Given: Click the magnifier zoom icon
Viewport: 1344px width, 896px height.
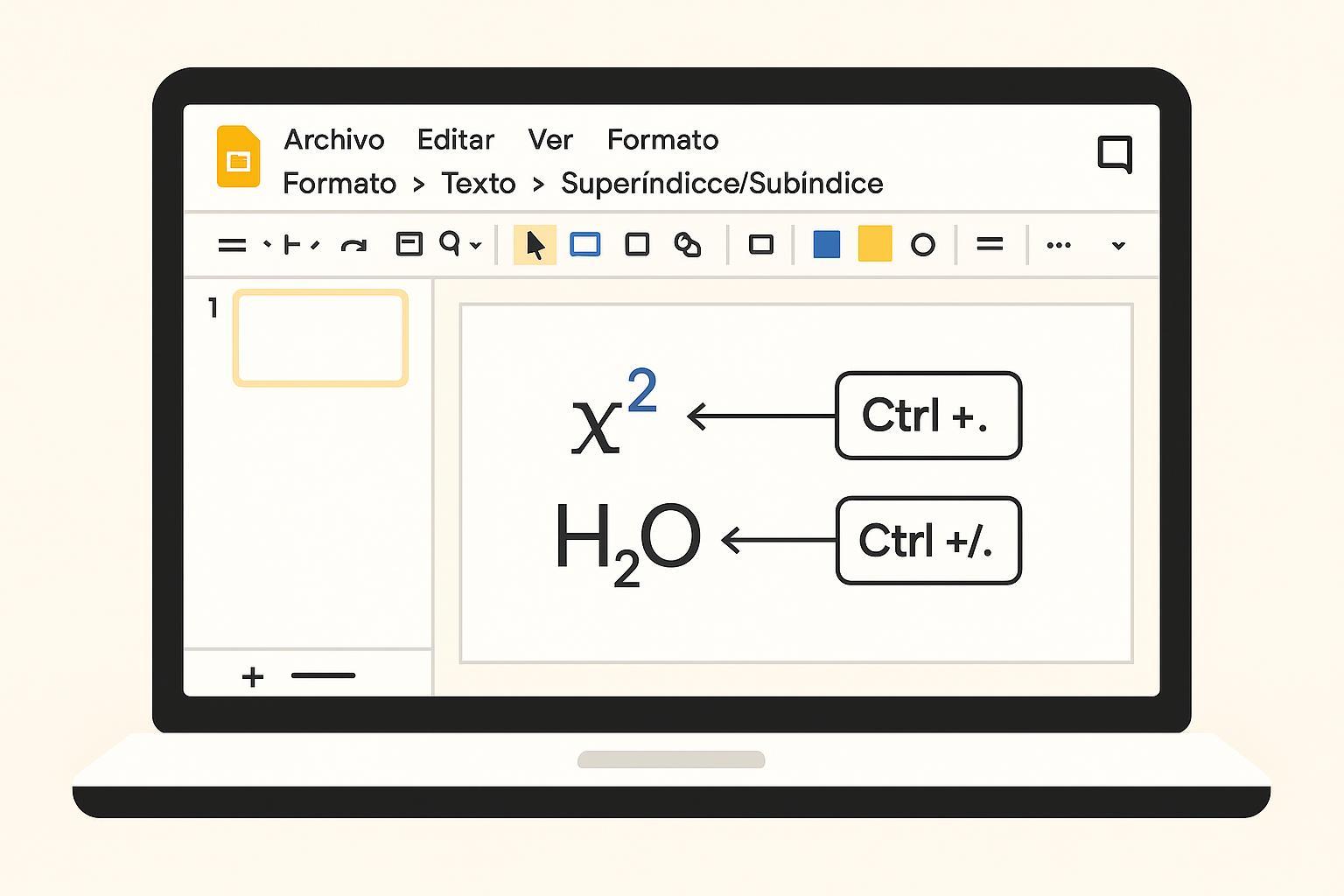Looking at the screenshot, I should (450, 243).
